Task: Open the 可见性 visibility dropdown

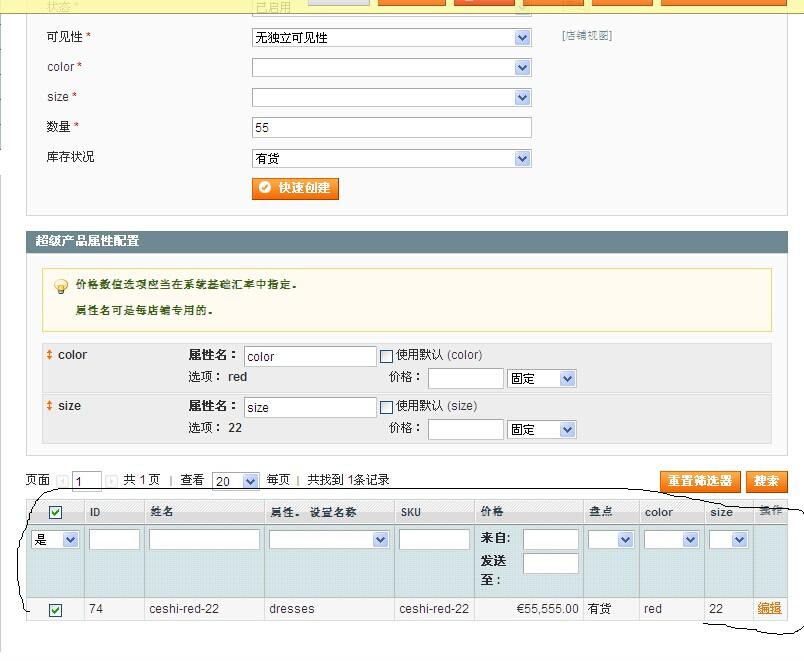Action: [391, 38]
